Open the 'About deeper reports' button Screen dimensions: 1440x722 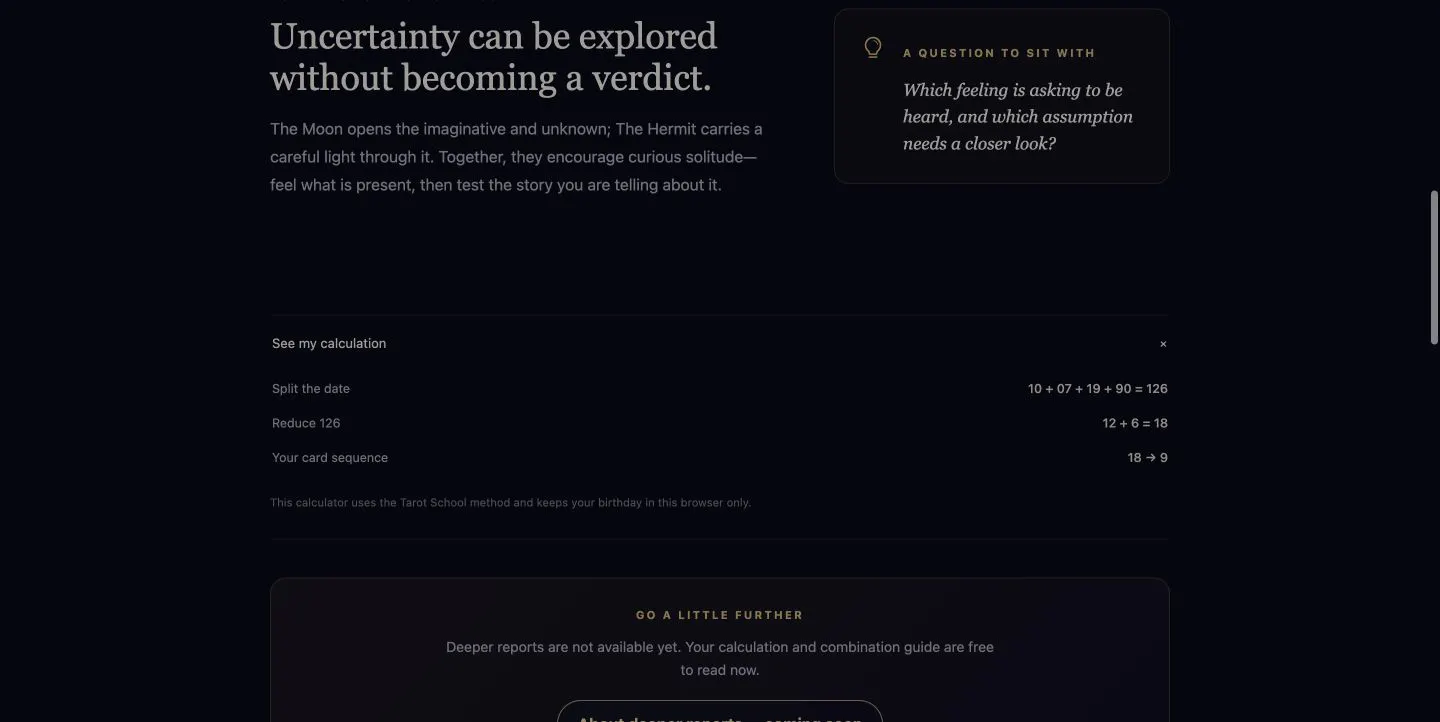click(720, 712)
